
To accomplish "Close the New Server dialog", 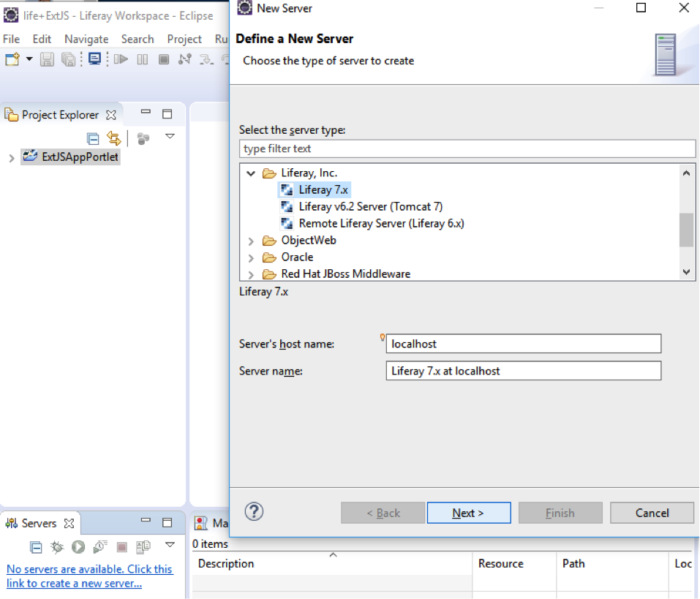I will pos(683,8).
